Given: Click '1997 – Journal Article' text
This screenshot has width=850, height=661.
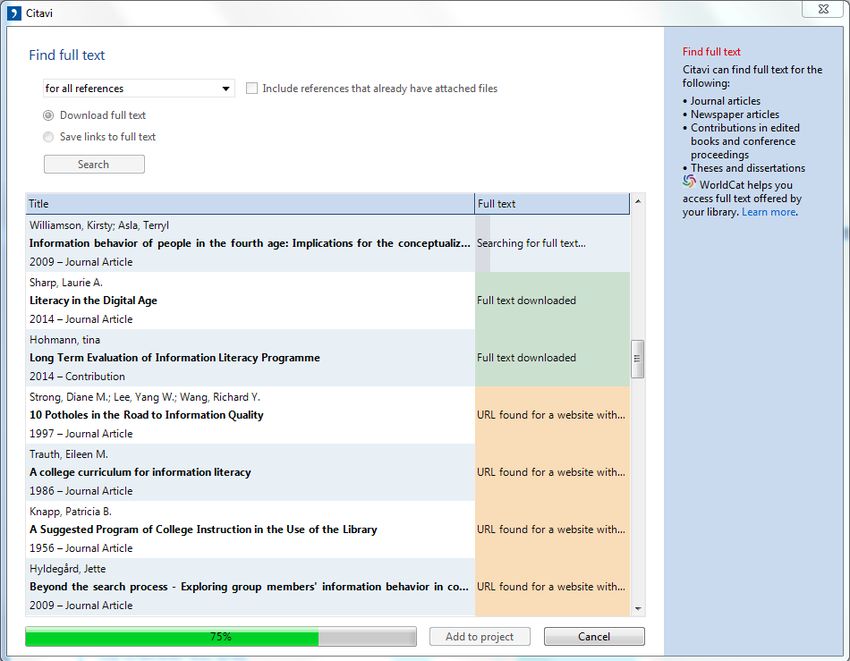Looking at the screenshot, I should tap(81, 434).
